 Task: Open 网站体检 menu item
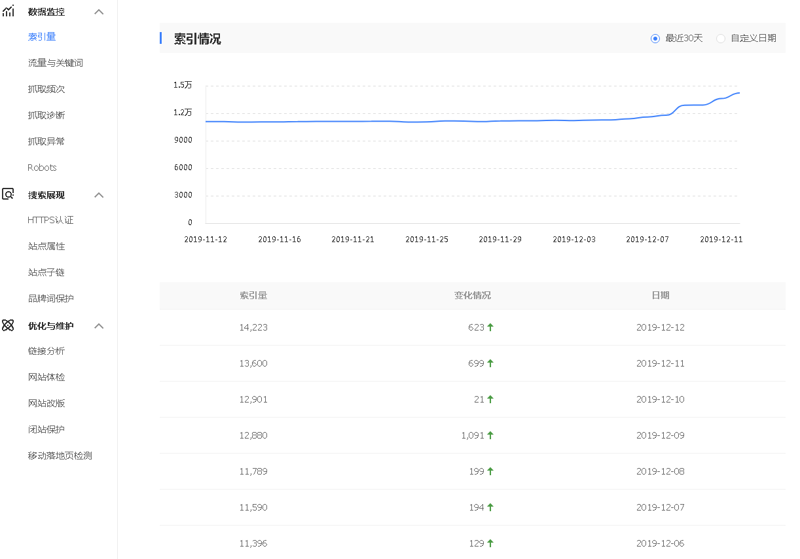46,377
